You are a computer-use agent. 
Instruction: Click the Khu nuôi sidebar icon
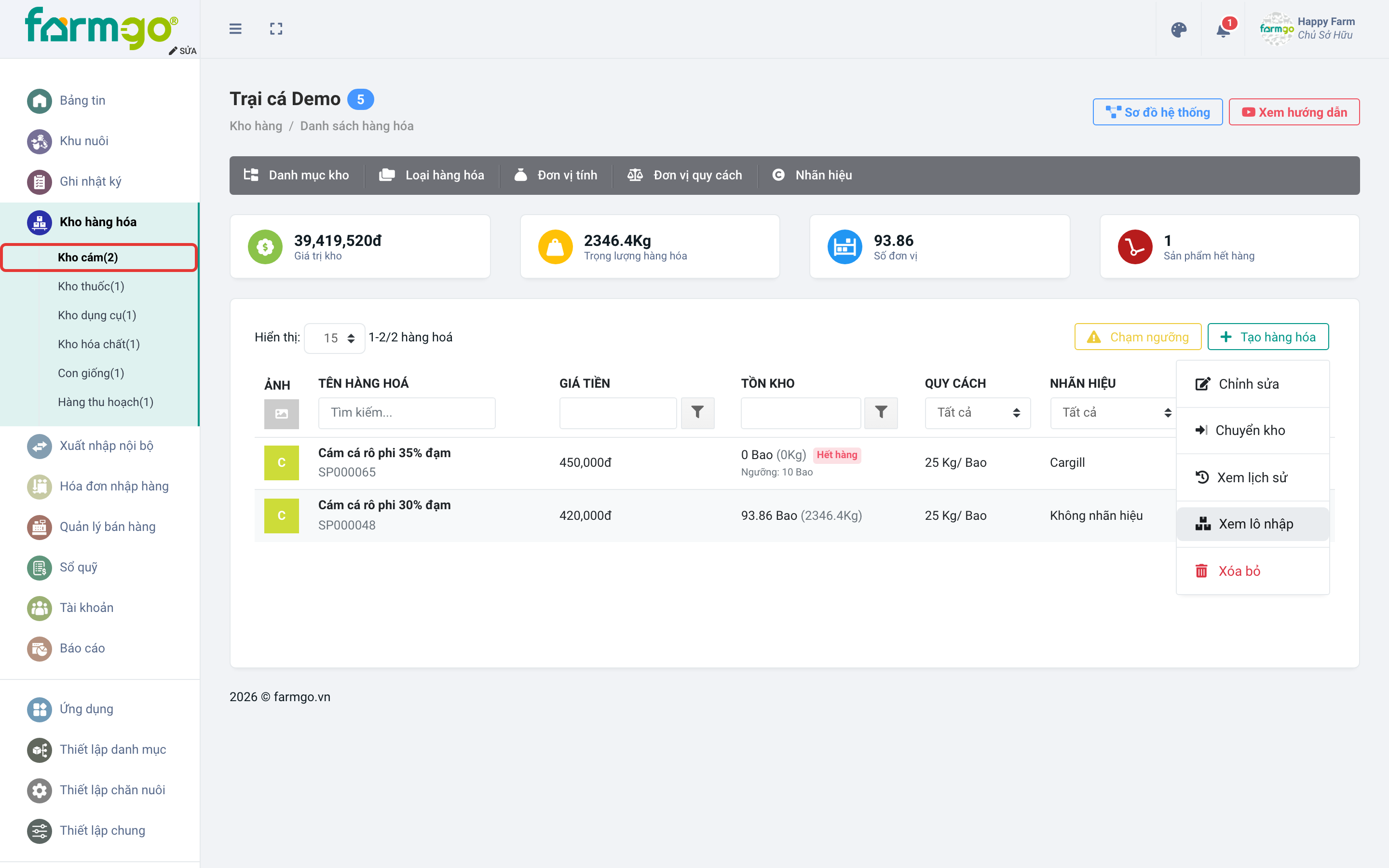39,141
